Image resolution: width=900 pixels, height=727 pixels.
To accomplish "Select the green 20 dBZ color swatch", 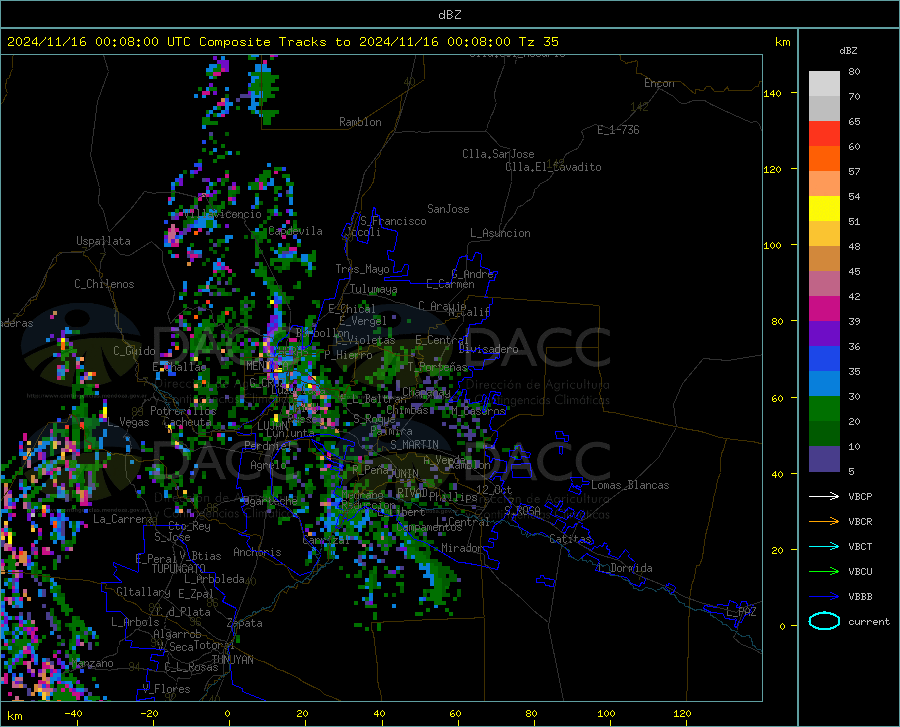I will point(824,409).
